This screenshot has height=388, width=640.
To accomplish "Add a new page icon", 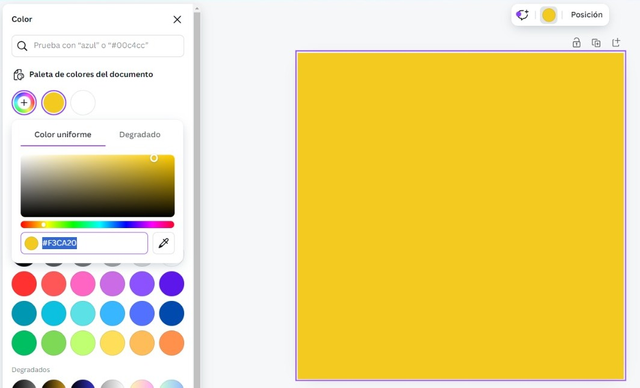I will [x=616, y=42].
